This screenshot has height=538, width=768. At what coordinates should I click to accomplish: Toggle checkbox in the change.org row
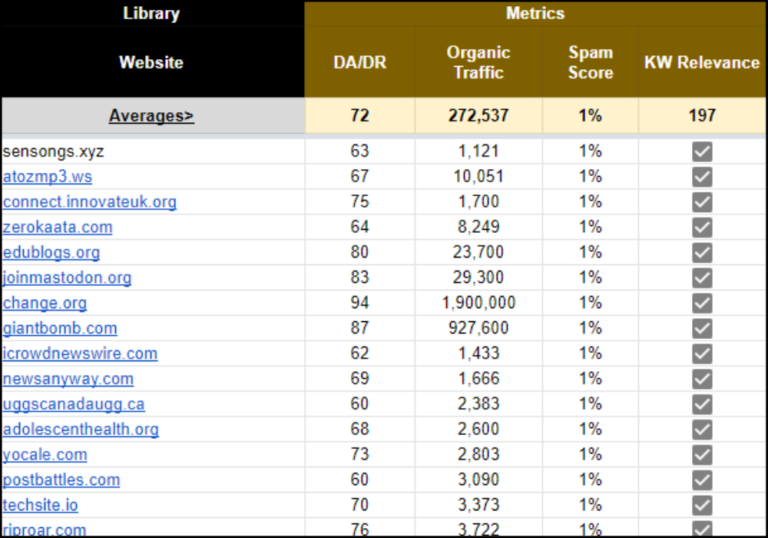tap(702, 303)
